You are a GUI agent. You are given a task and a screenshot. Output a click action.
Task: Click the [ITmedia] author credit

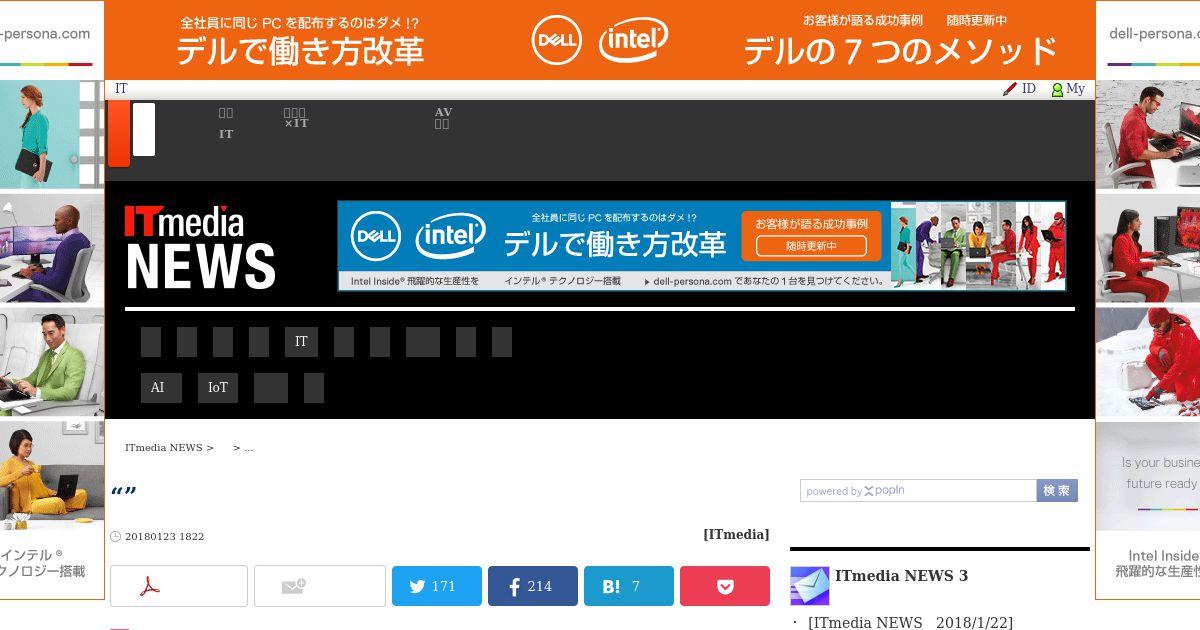pos(736,535)
